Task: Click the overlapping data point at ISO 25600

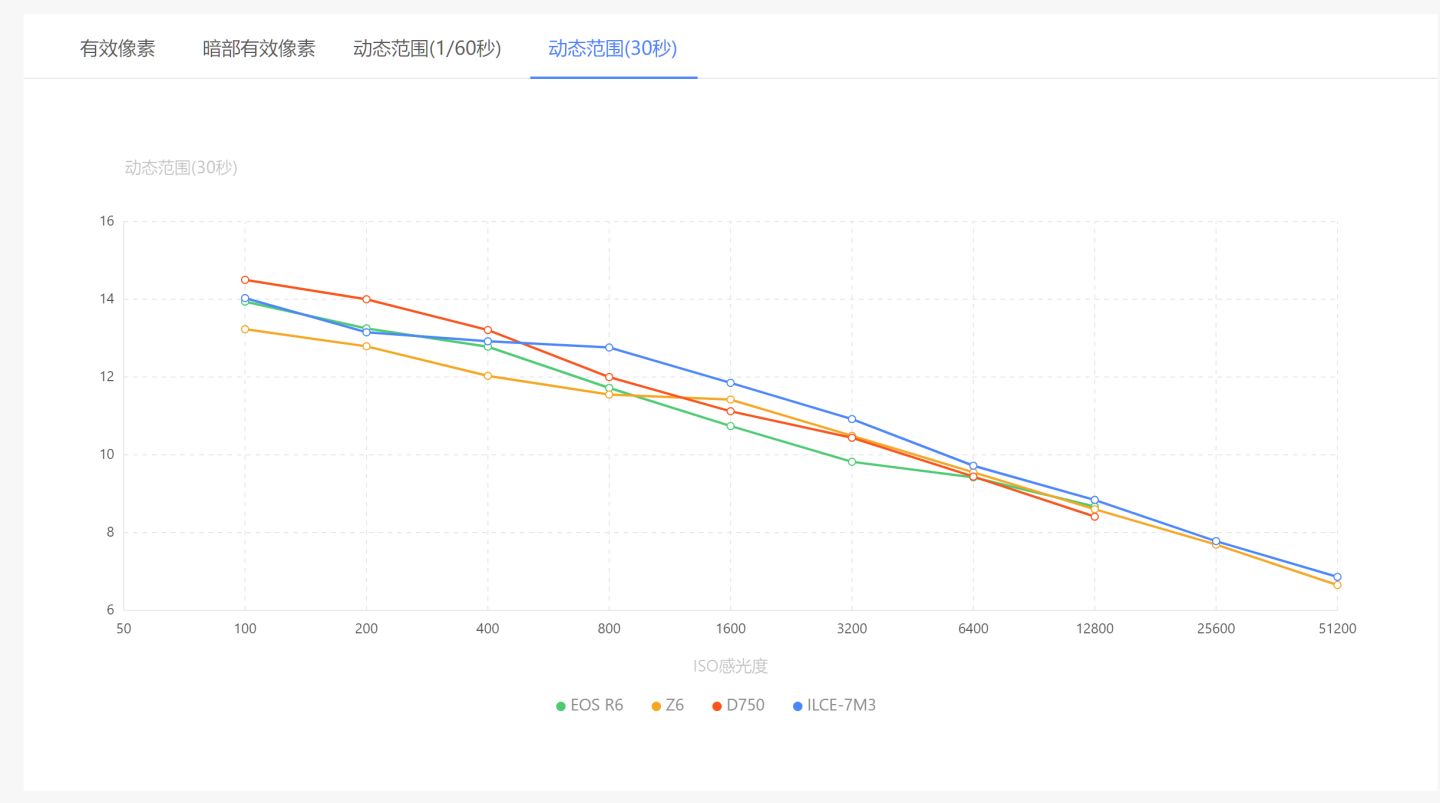Action: [1216, 541]
